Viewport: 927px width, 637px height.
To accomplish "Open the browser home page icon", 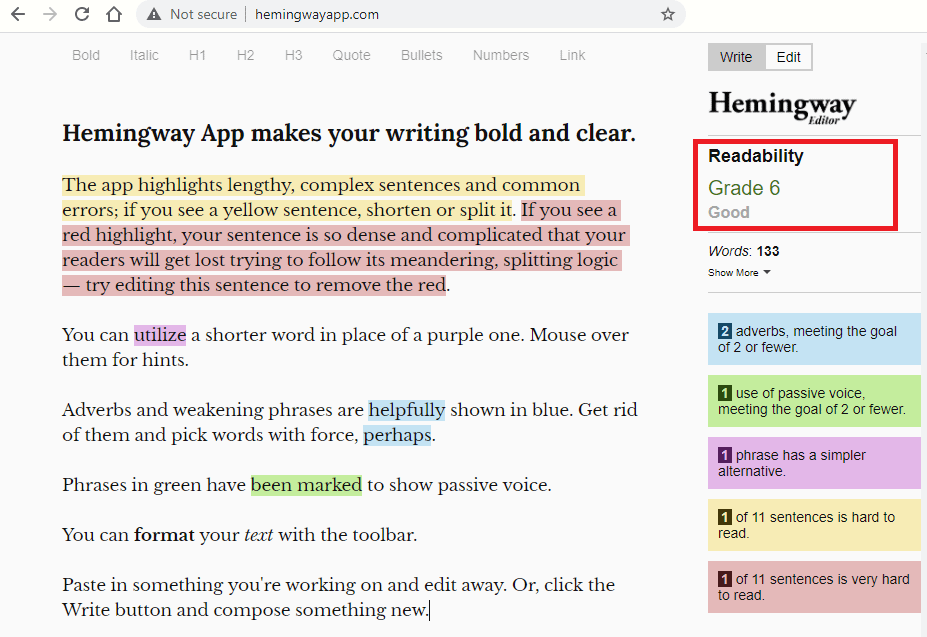I will click(x=114, y=14).
